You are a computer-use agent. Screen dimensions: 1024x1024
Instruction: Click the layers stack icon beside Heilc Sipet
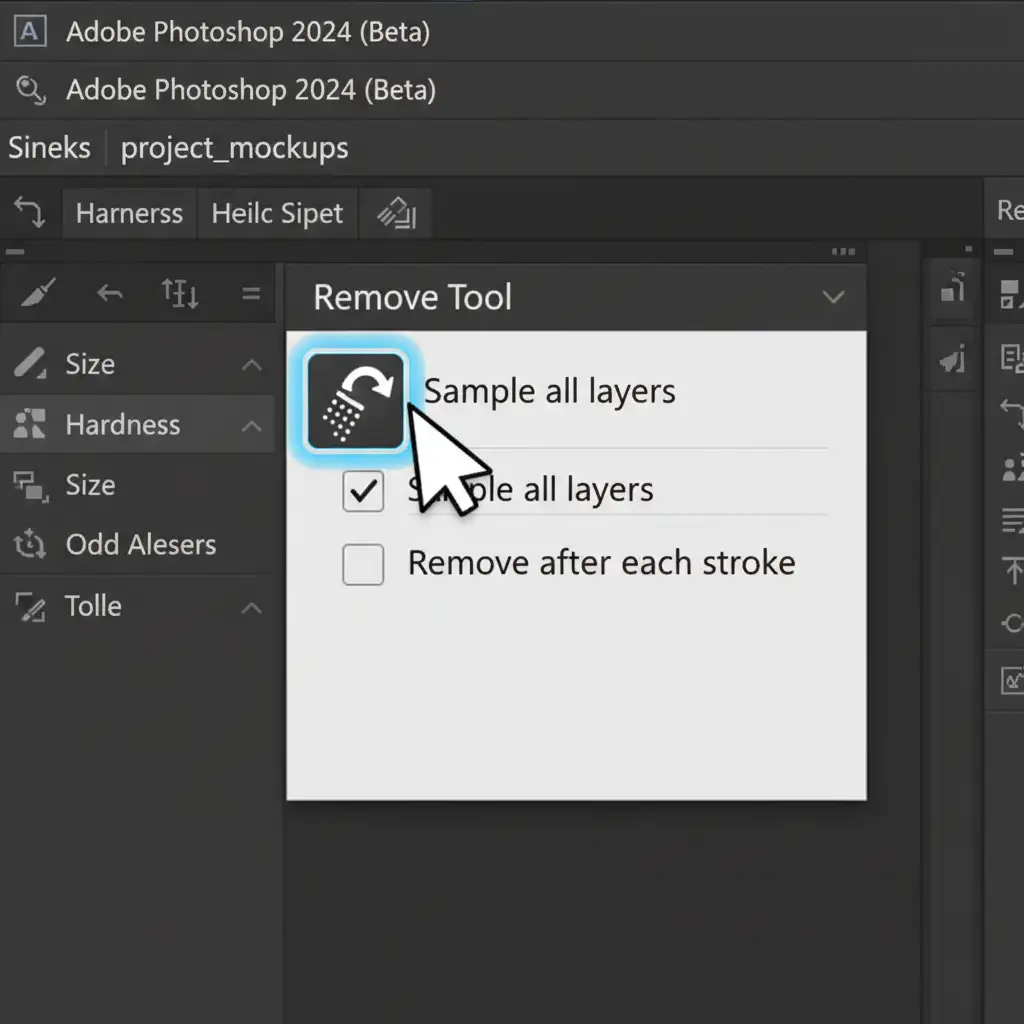(x=396, y=213)
